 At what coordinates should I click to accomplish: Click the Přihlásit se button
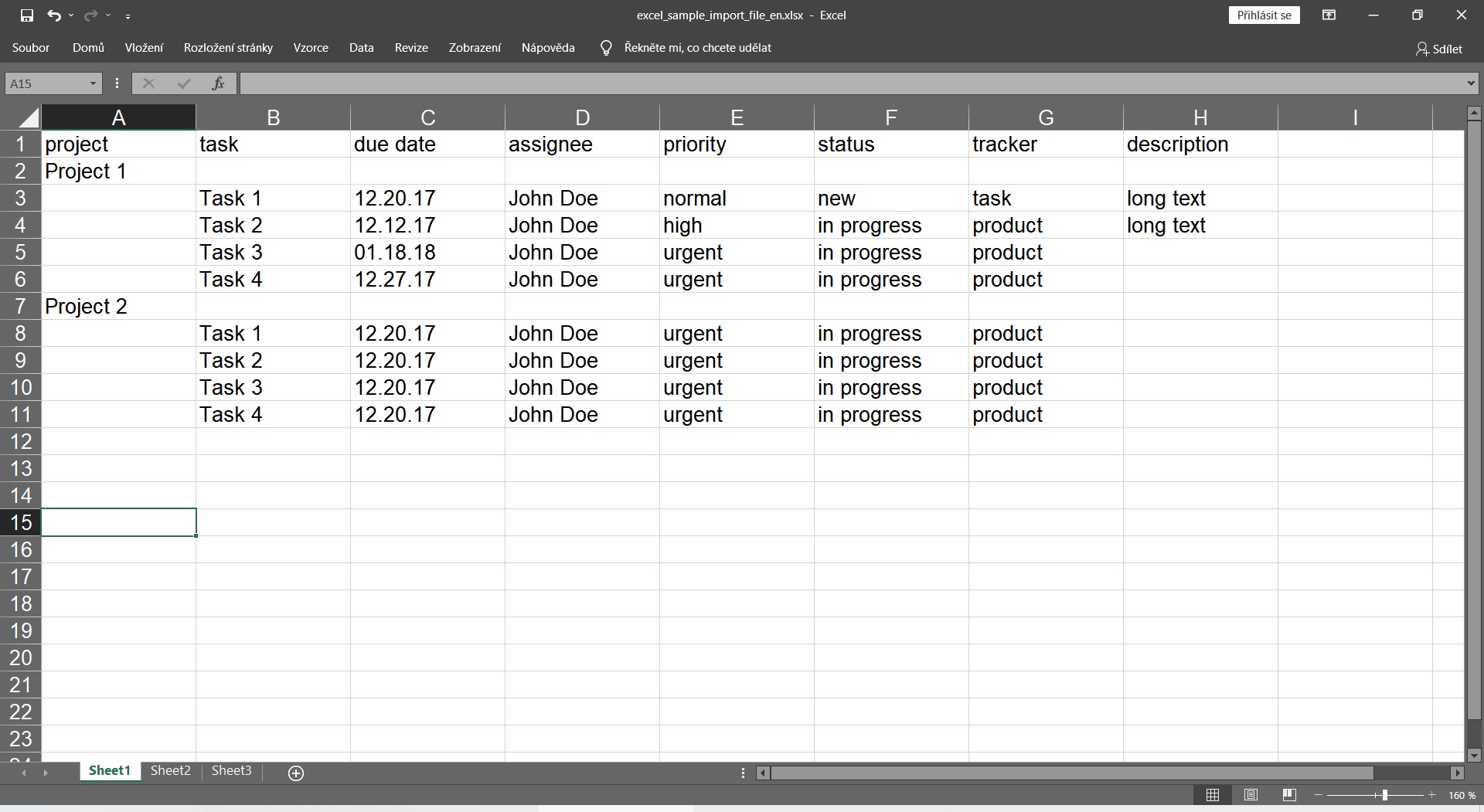tap(1264, 15)
